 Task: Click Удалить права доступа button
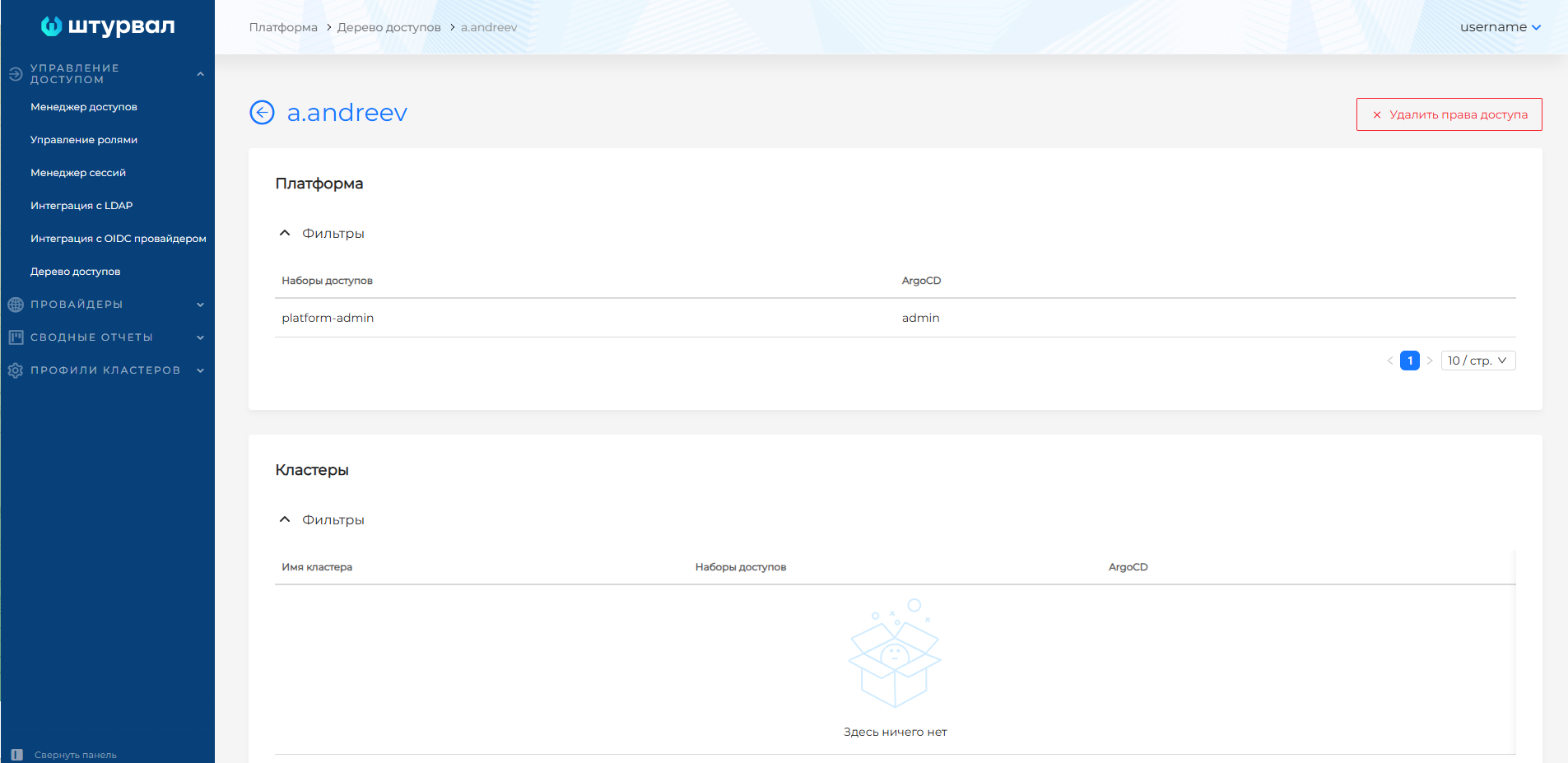click(1449, 114)
